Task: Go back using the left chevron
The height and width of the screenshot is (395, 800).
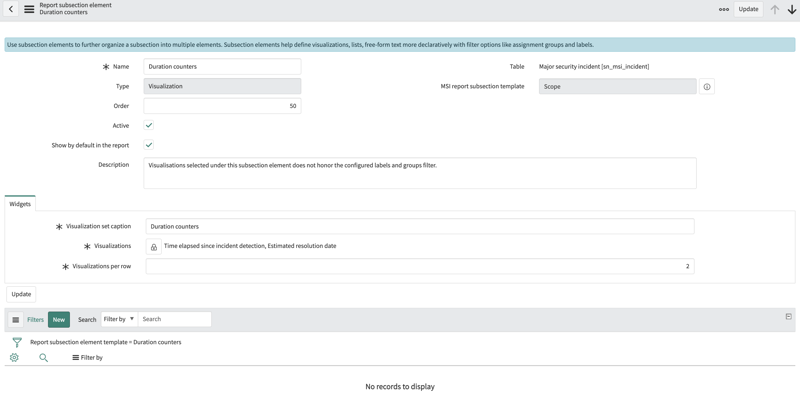Action: (x=11, y=9)
